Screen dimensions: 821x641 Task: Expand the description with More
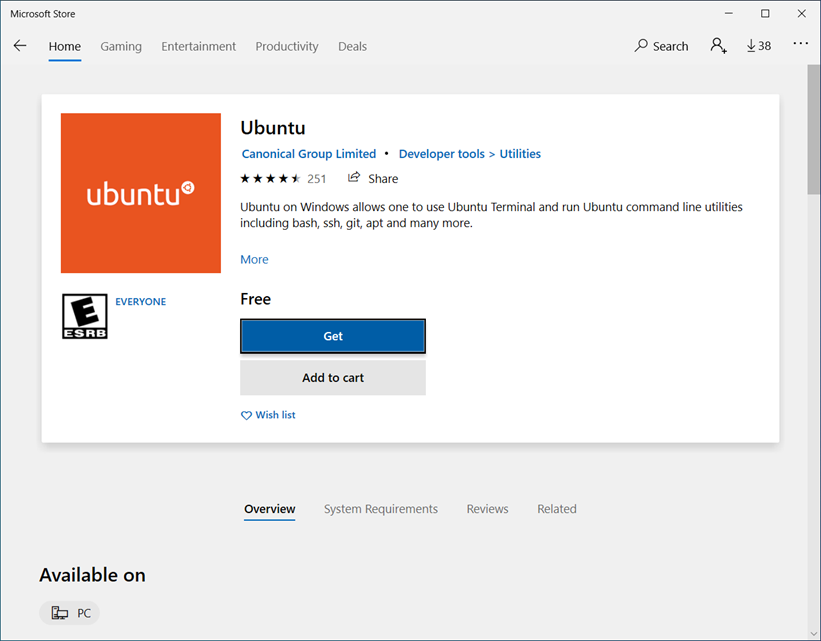coord(254,259)
